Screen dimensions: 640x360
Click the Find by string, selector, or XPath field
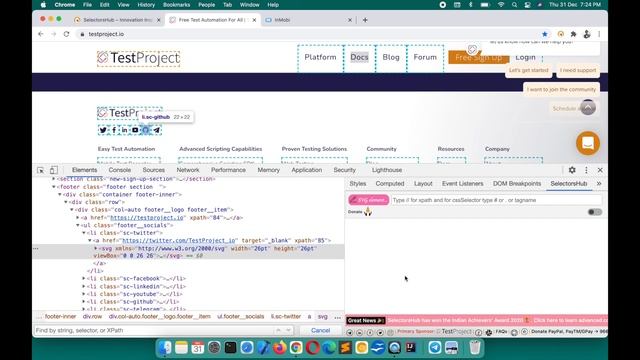pos(154,330)
